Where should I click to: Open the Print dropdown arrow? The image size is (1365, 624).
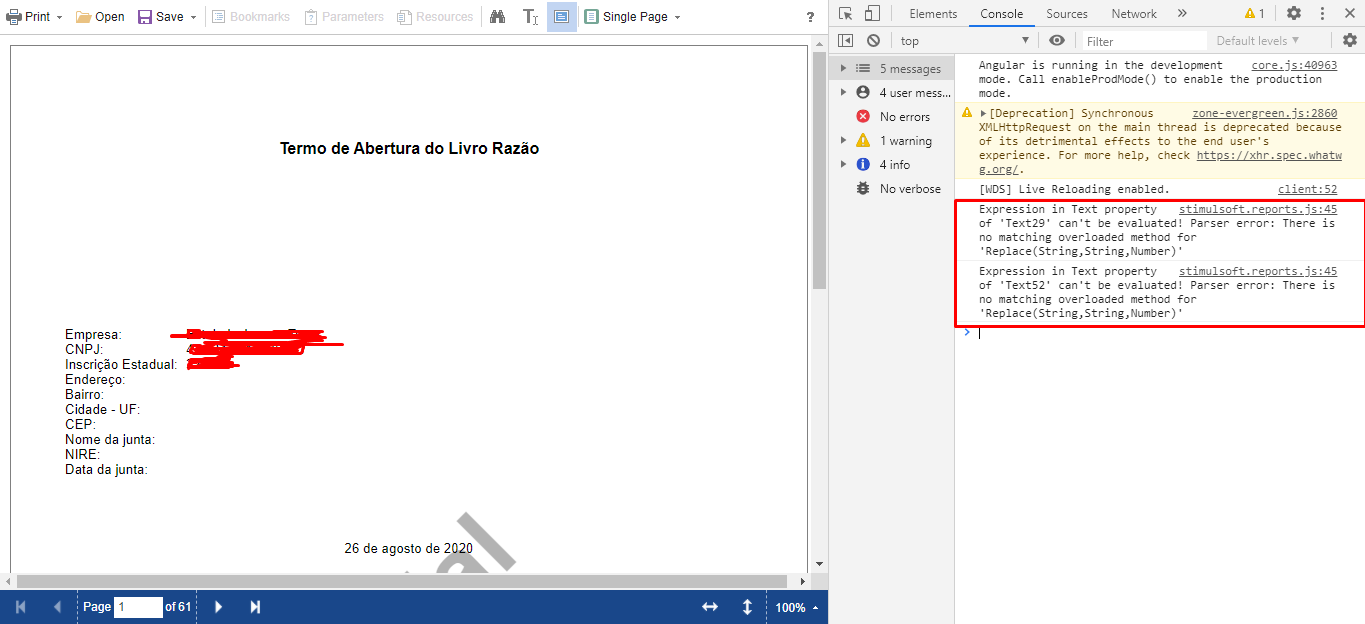tap(60, 17)
